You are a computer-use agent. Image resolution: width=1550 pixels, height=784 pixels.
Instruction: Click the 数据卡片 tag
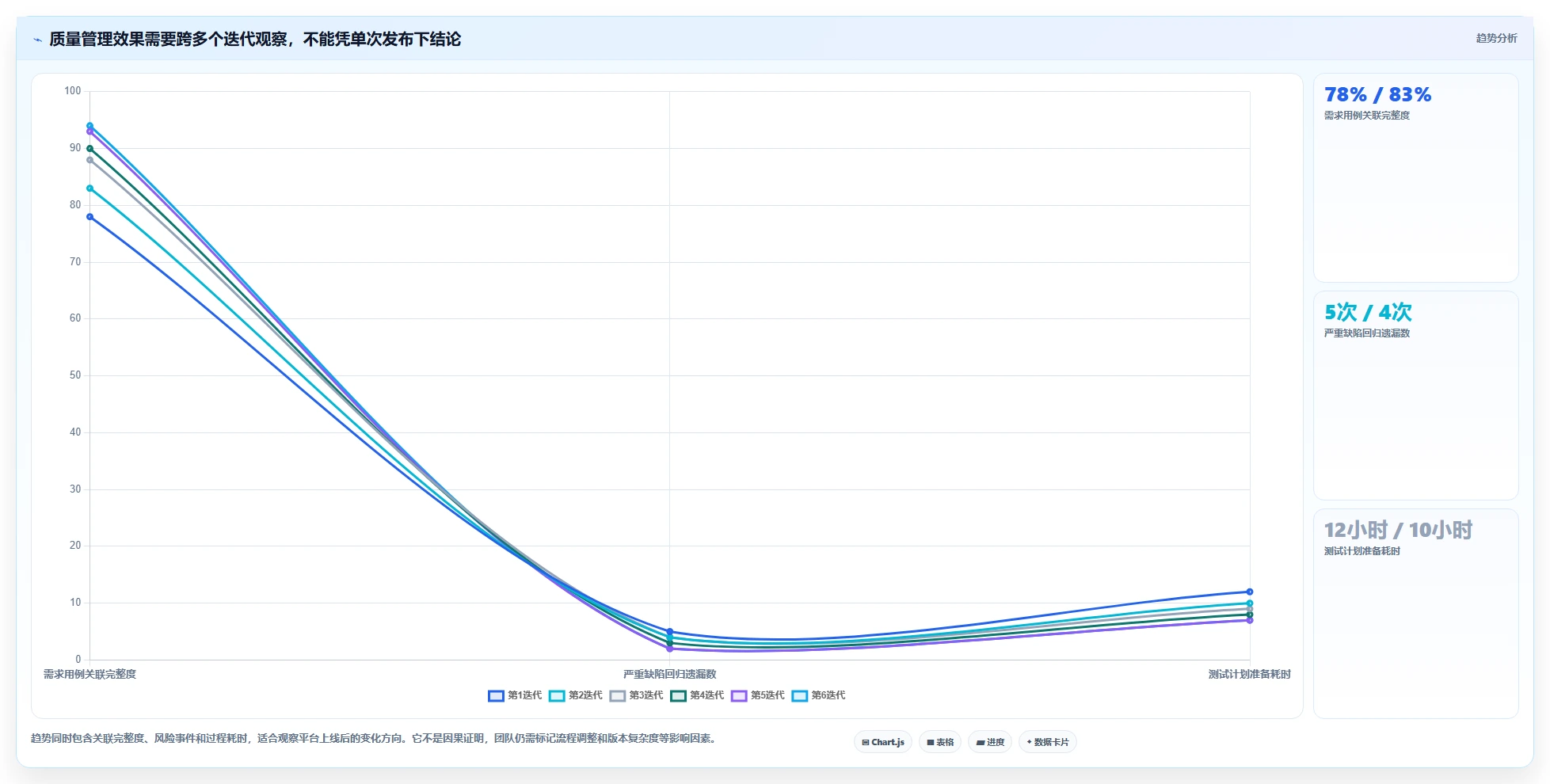point(1048,742)
